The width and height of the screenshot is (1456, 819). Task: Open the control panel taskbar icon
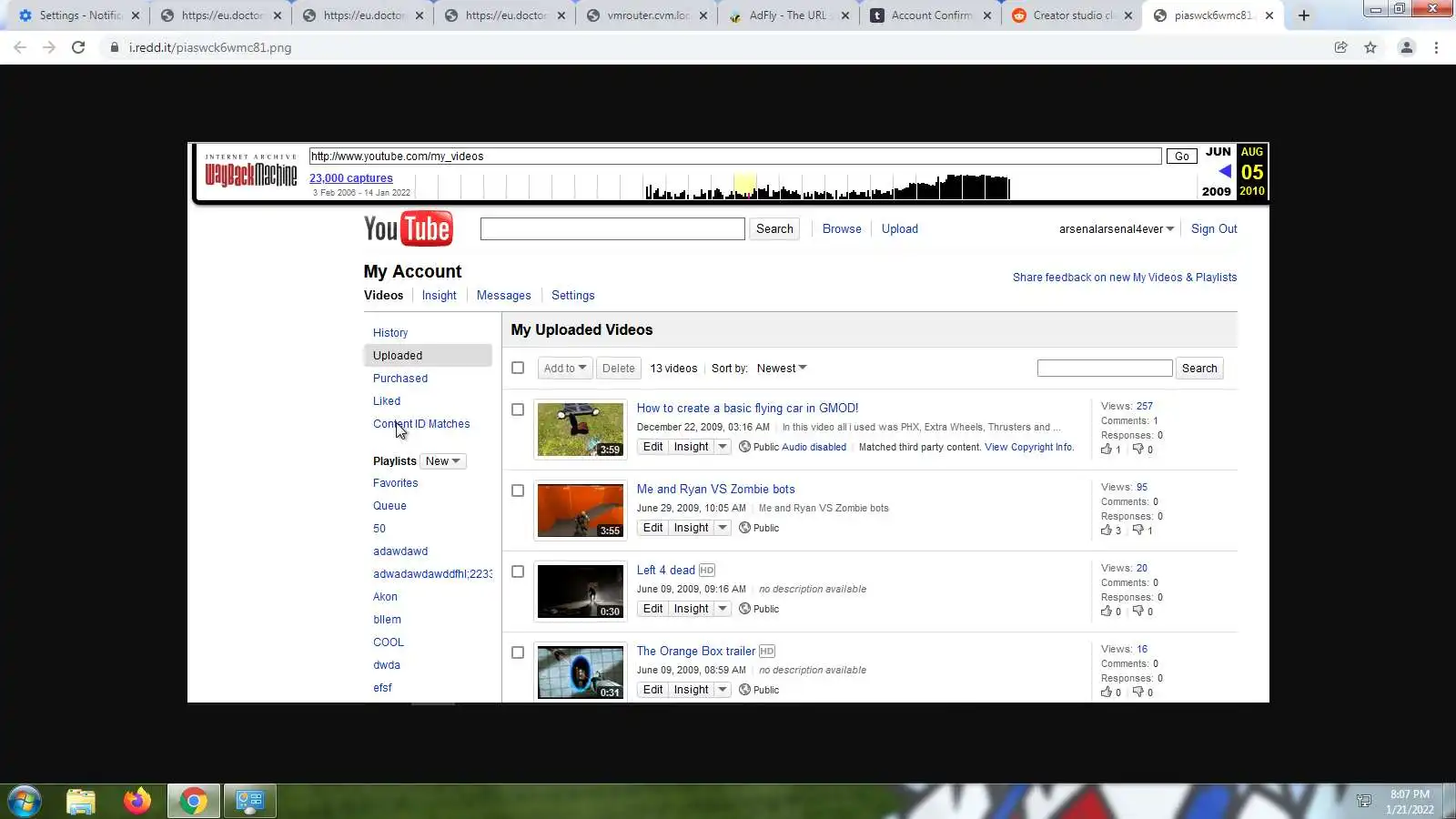click(250, 801)
